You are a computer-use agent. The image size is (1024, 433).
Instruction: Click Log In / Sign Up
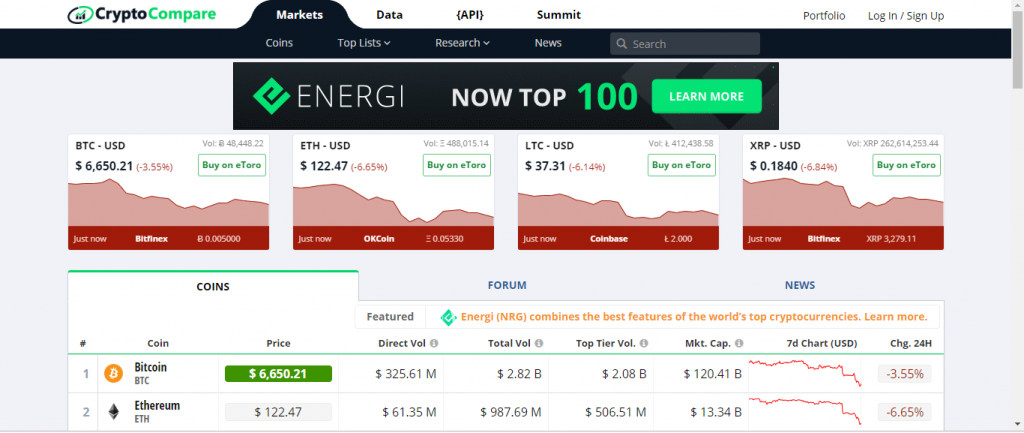pos(906,16)
